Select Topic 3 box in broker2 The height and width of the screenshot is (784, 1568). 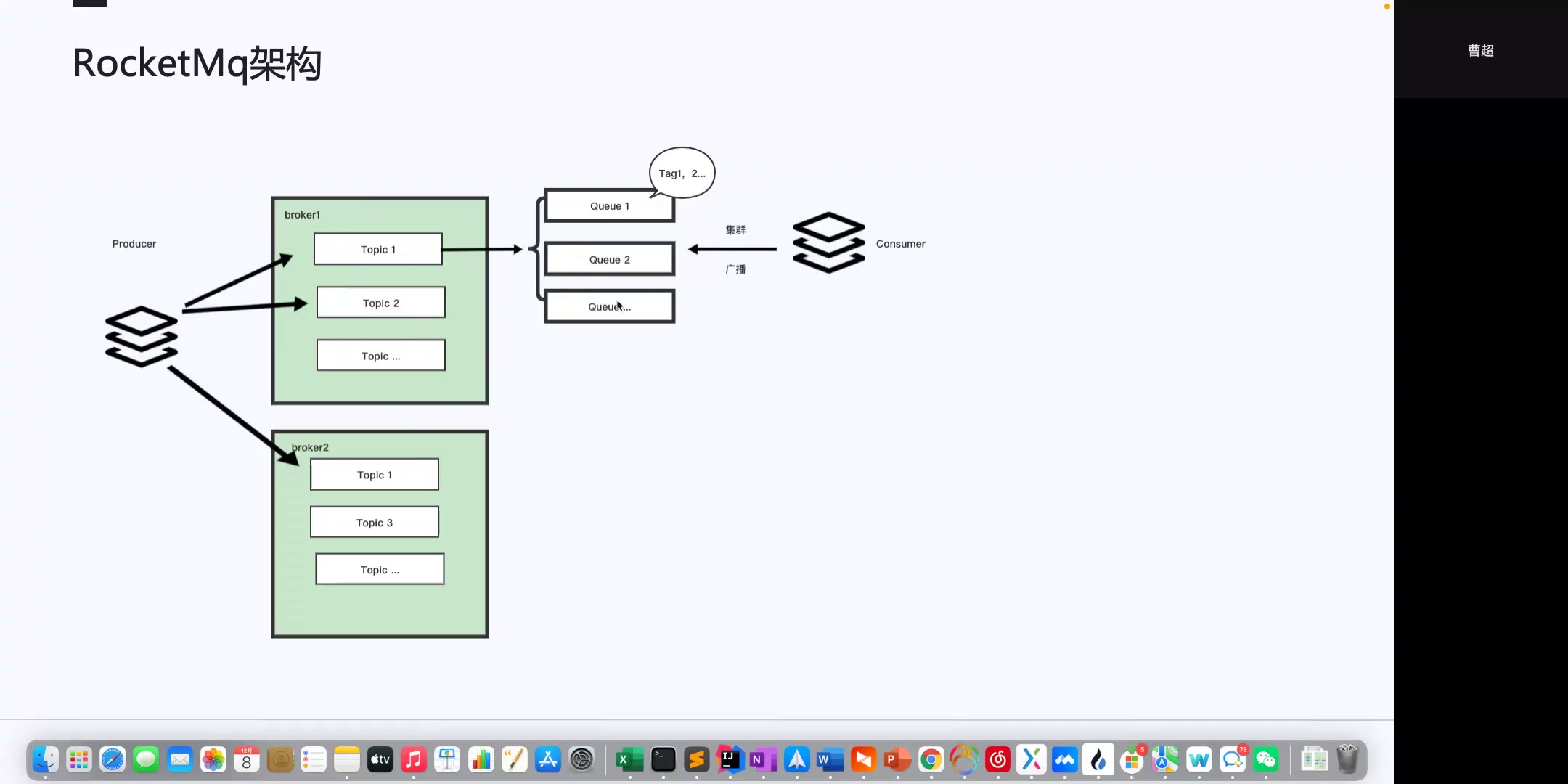[375, 522]
